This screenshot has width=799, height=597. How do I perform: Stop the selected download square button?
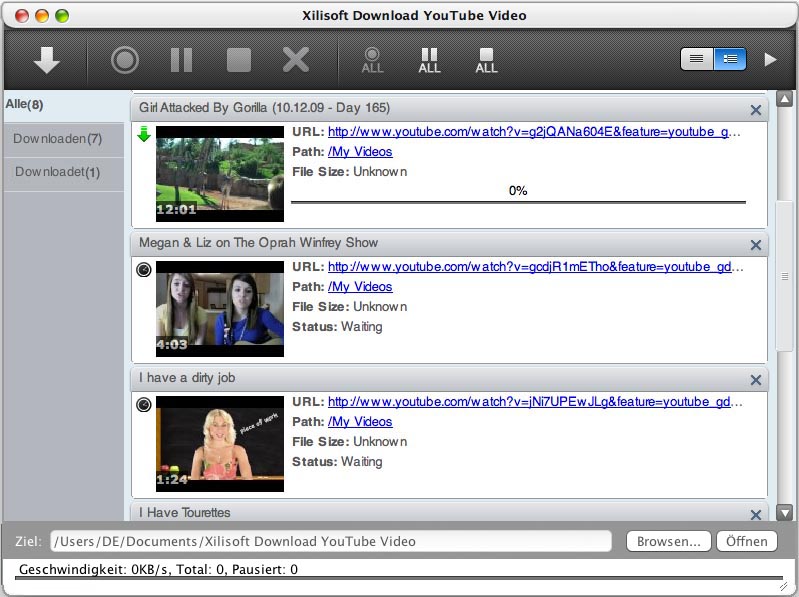pyautogui.click(x=238, y=60)
